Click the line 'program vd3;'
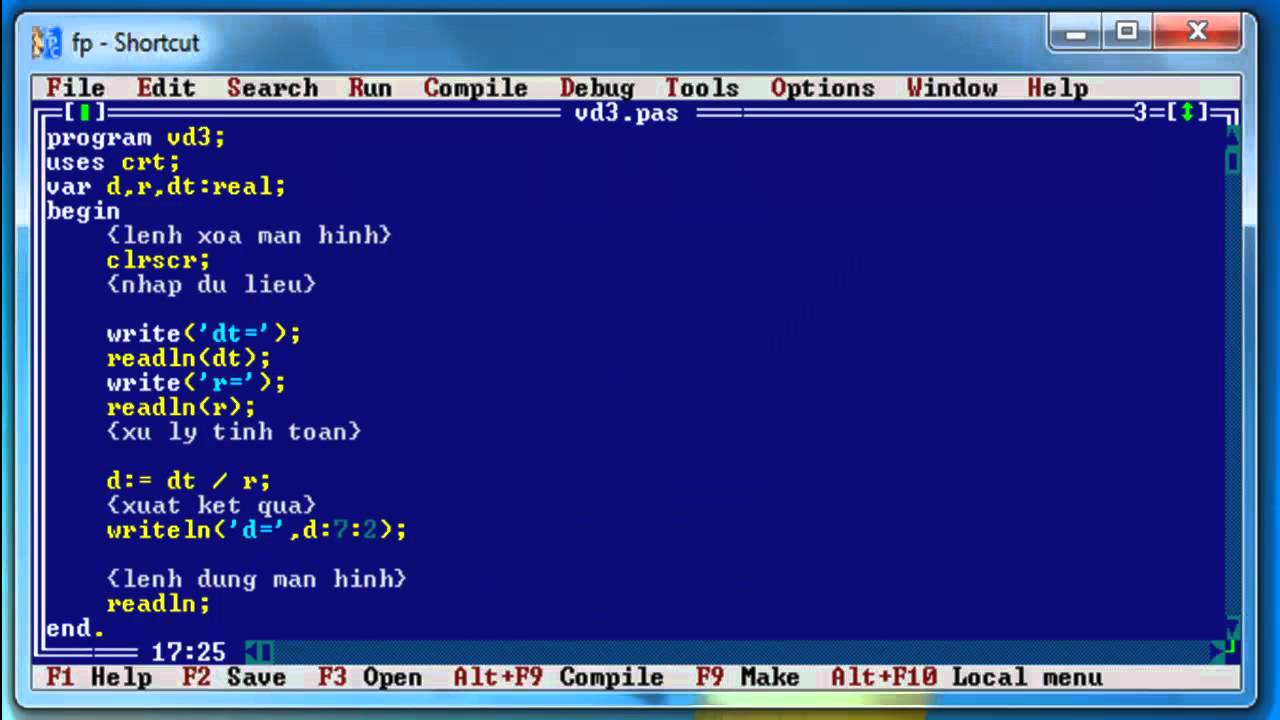This screenshot has height=720, width=1280. [x=136, y=138]
